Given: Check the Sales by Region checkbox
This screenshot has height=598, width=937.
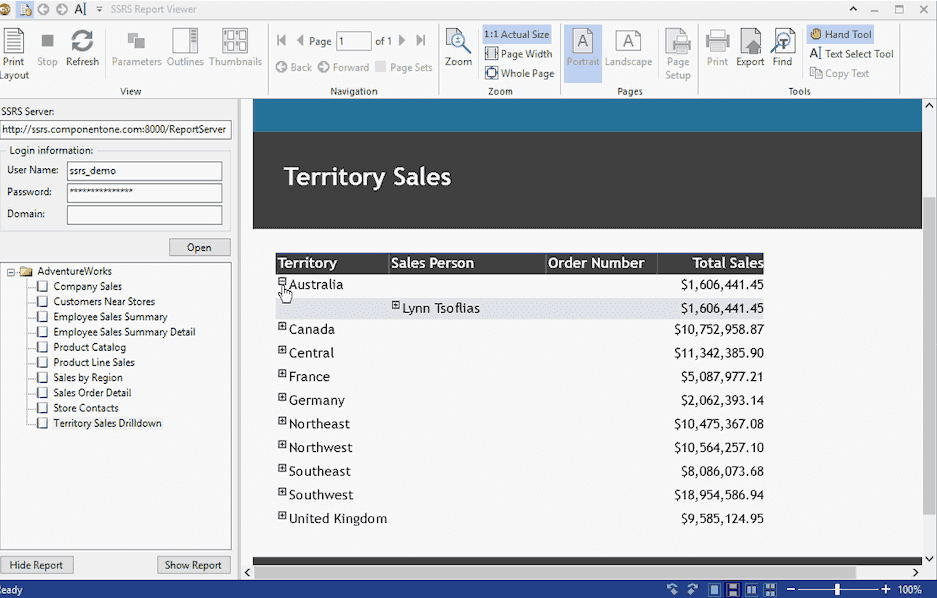Looking at the screenshot, I should [42, 378].
